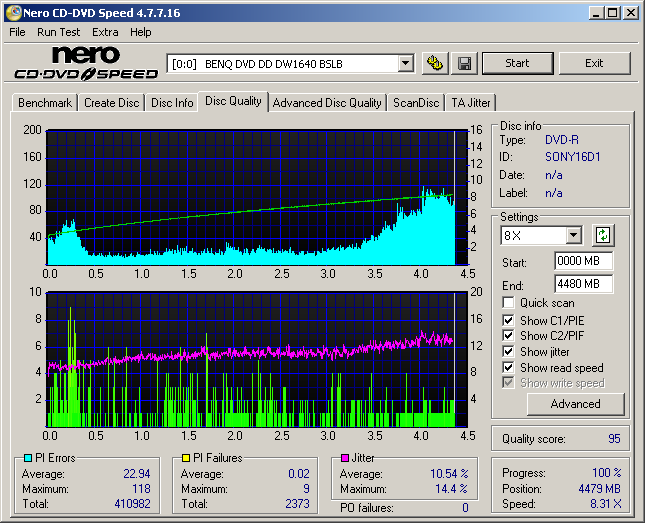Disable Show read speed checkbox

click(x=509, y=368)
